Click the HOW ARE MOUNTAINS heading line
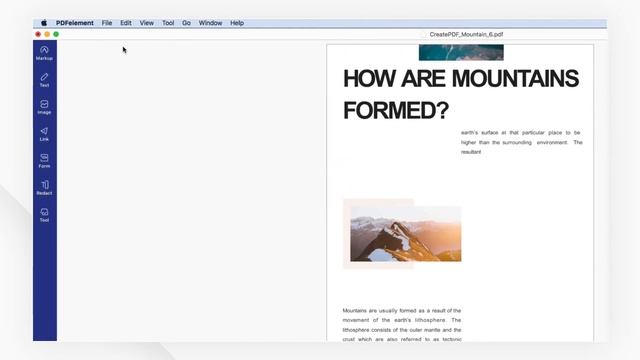Viewport: 640px width, 360px height. [461, 78]
